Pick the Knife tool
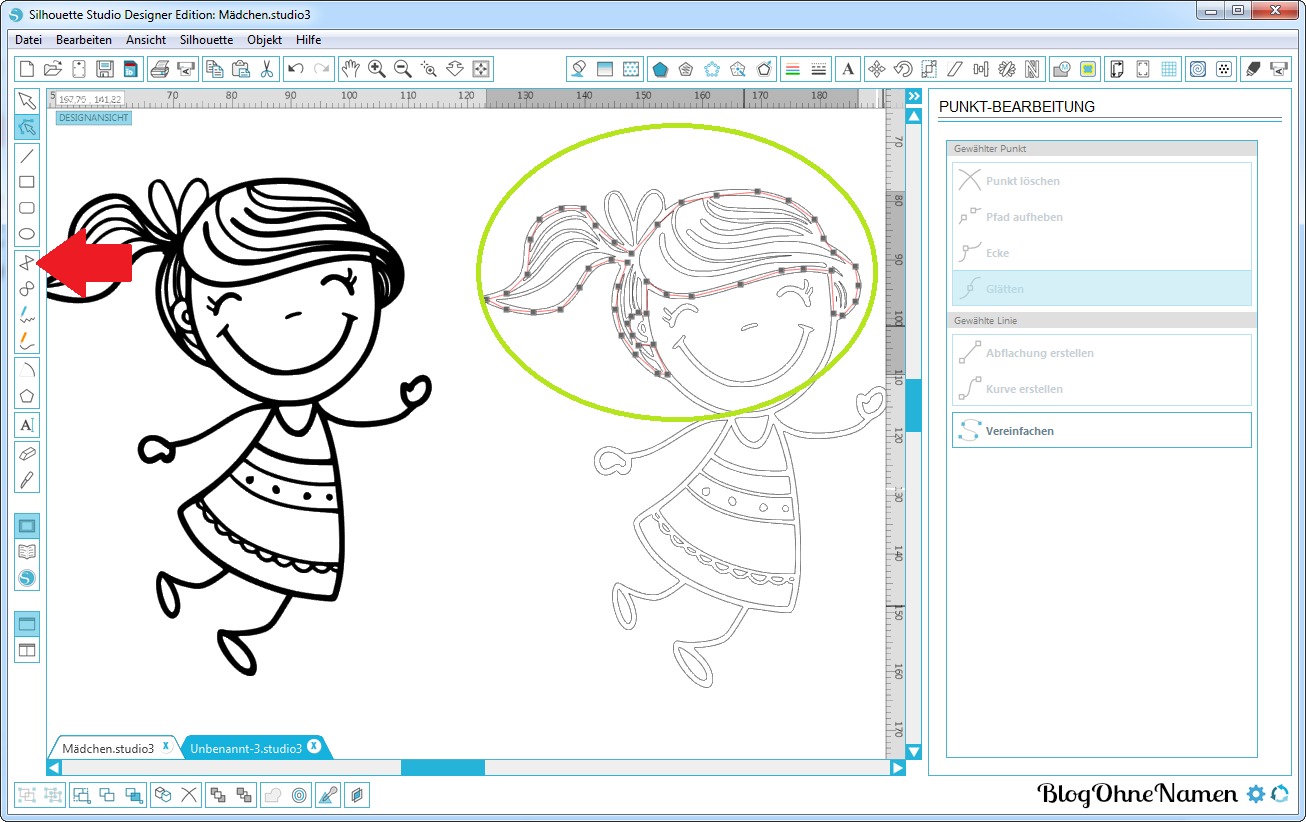The width and height of the screenshot is (1306, 822). click(x=27, y=479)
